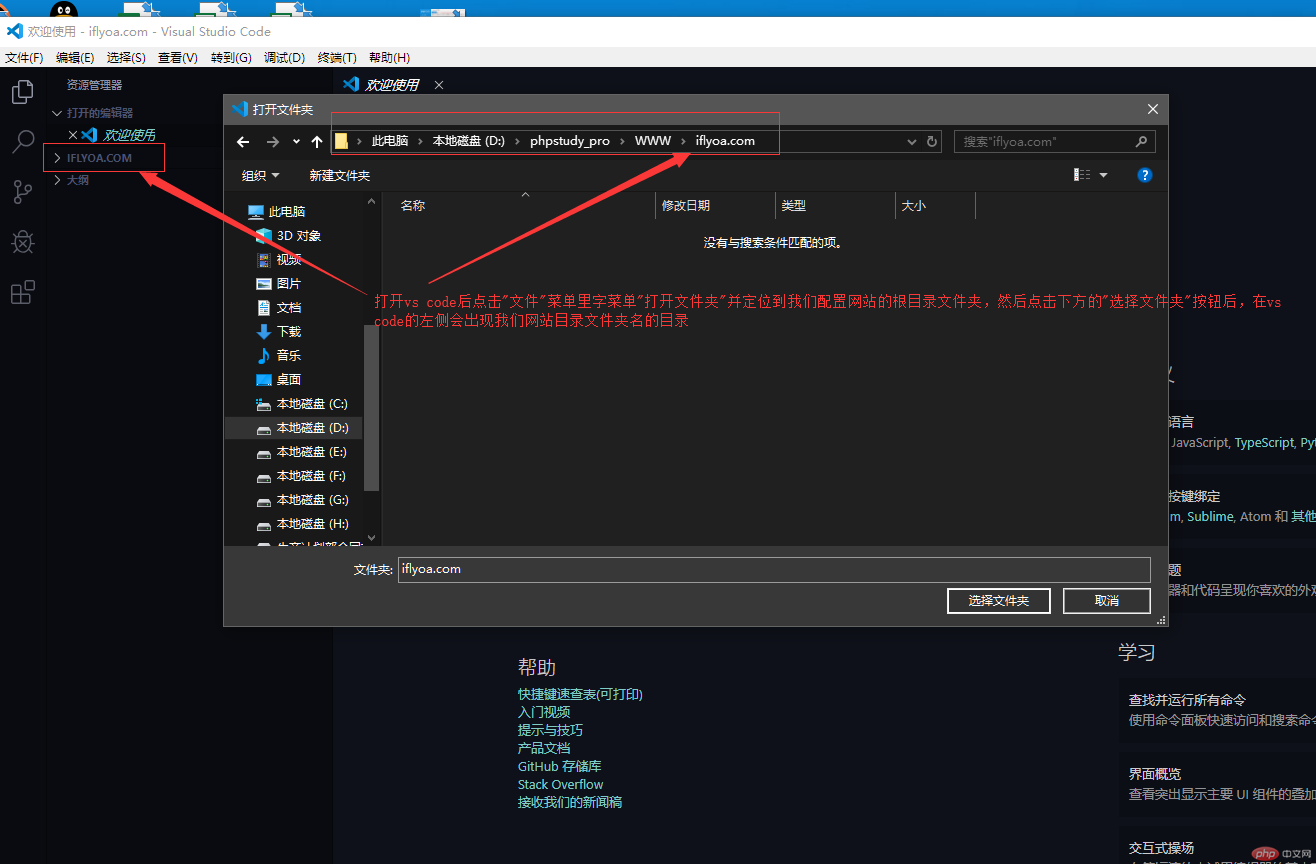Image resolution: width=1316 pixels, height=864 pixels.
Task: Click the search magnifier icon in the dialog
Action: coord(1141,142)
